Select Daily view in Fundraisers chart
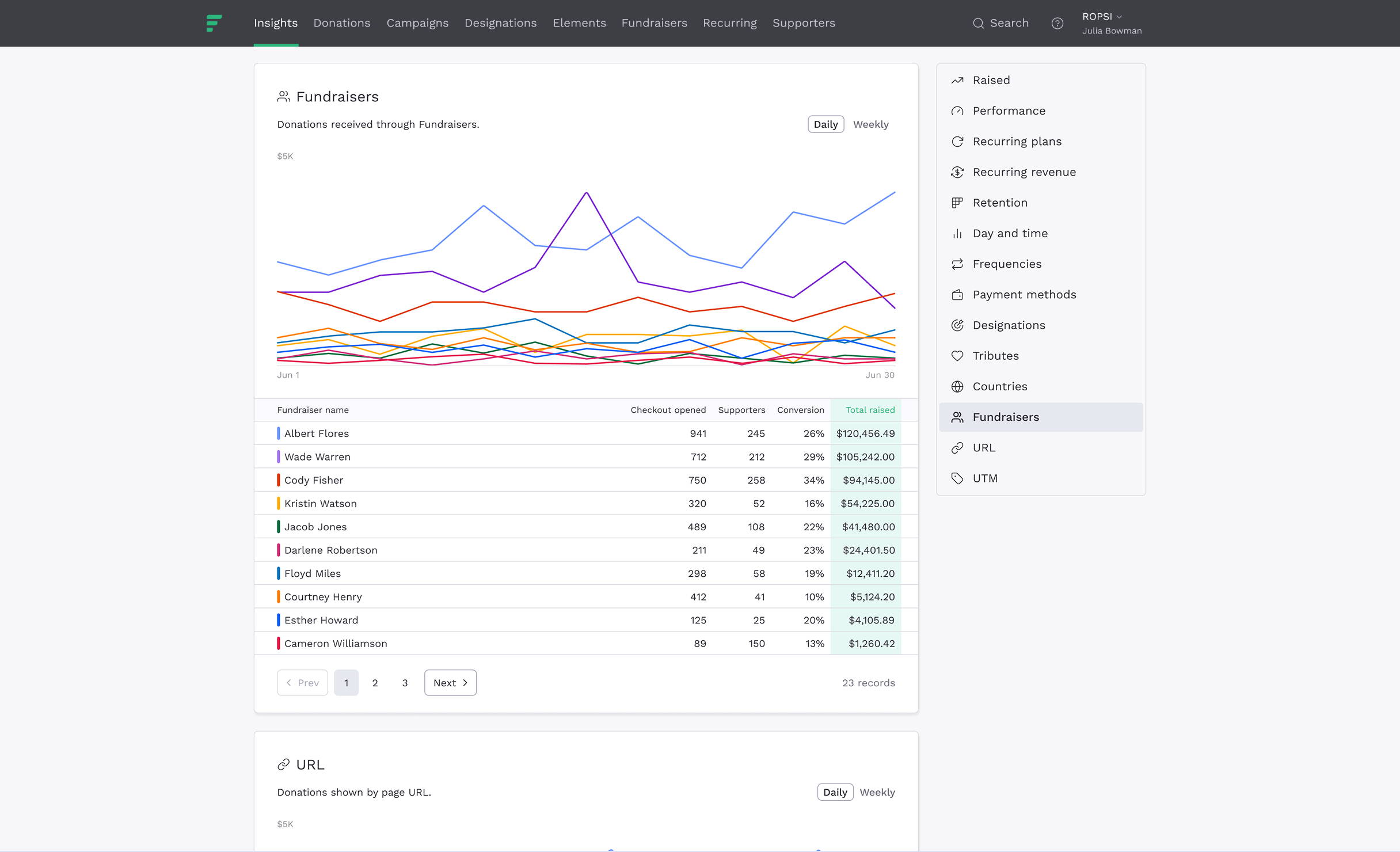 click(825, 124)
